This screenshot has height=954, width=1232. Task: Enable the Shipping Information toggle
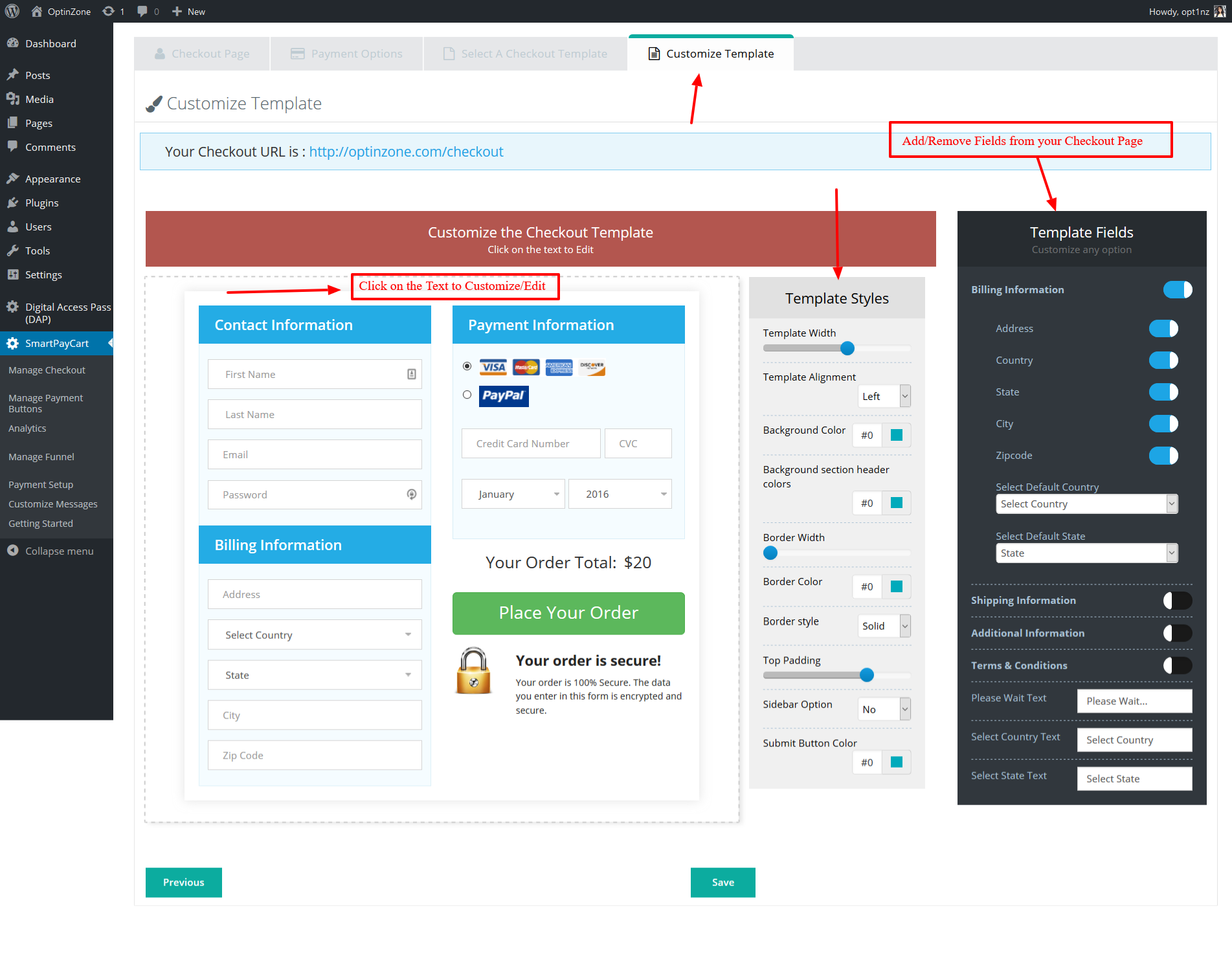[1177, 600]
